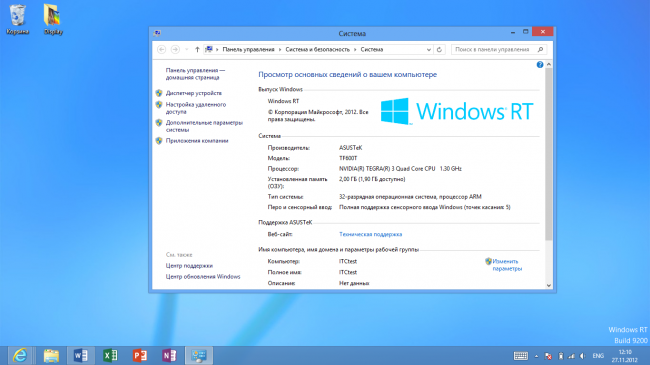Select the ASUSTeK manufacturer value
This screenshot has width=650, height=365.
click(351, 148)
